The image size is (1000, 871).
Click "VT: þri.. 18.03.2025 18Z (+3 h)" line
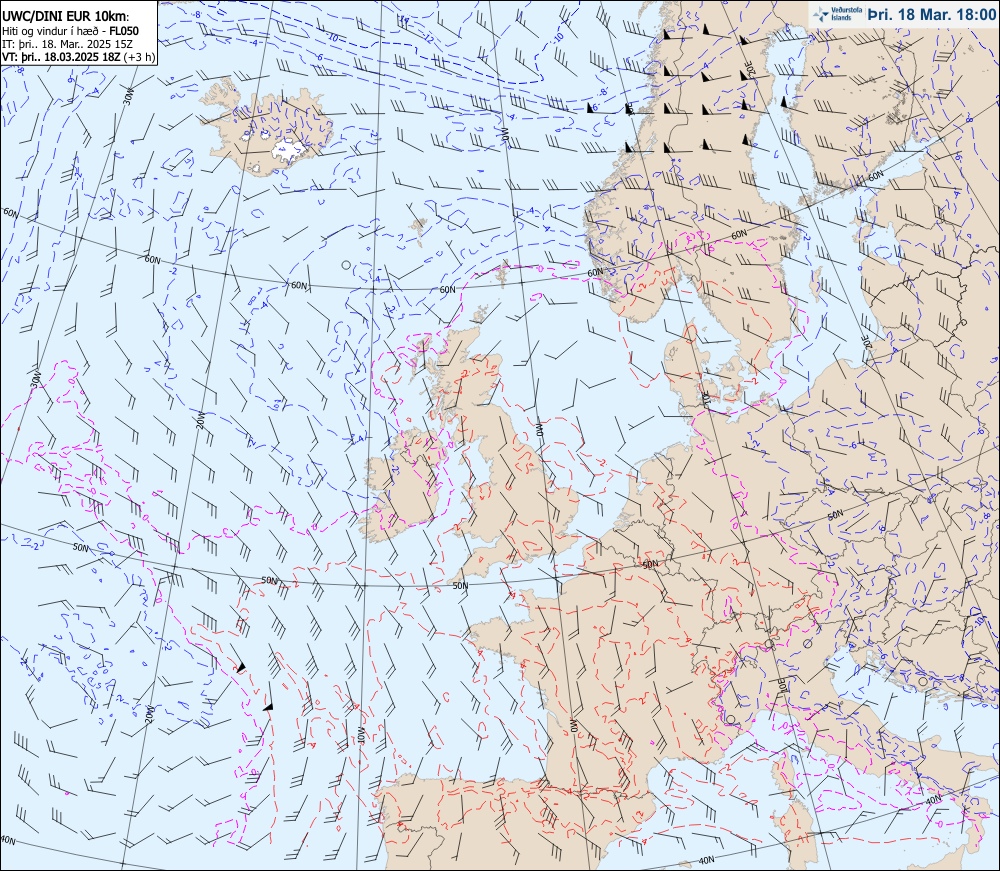click(x=78, y=57)
